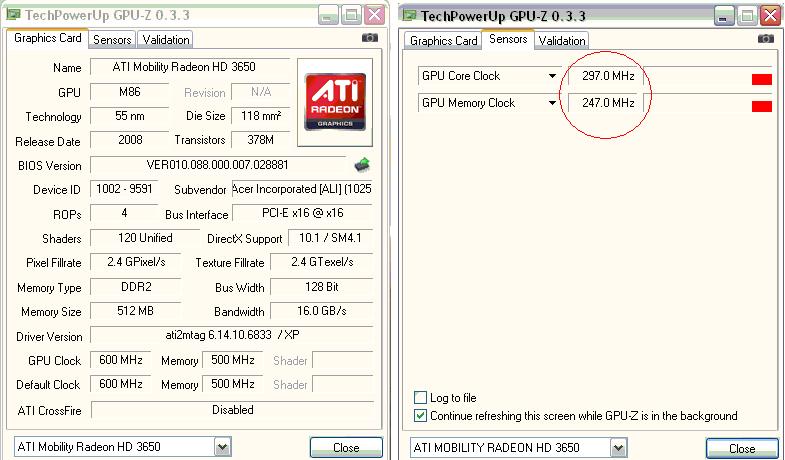The image size is (785, 460).
Task: Select Graphics Card tab in left window
Action: pos(48,38)
